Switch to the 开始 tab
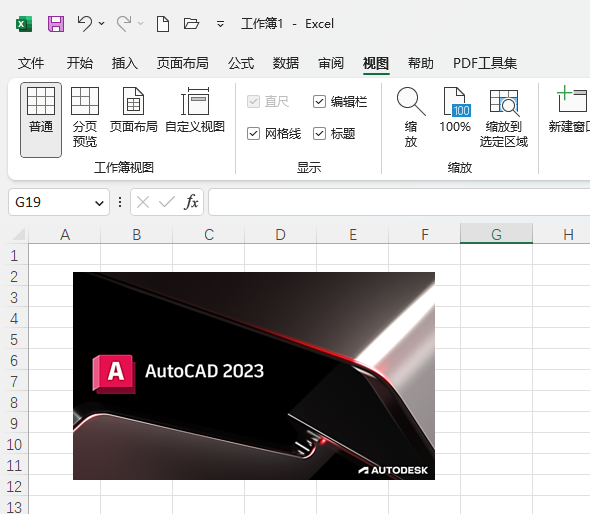The height and width of the screenshot is (514, 590). point(79,63)
